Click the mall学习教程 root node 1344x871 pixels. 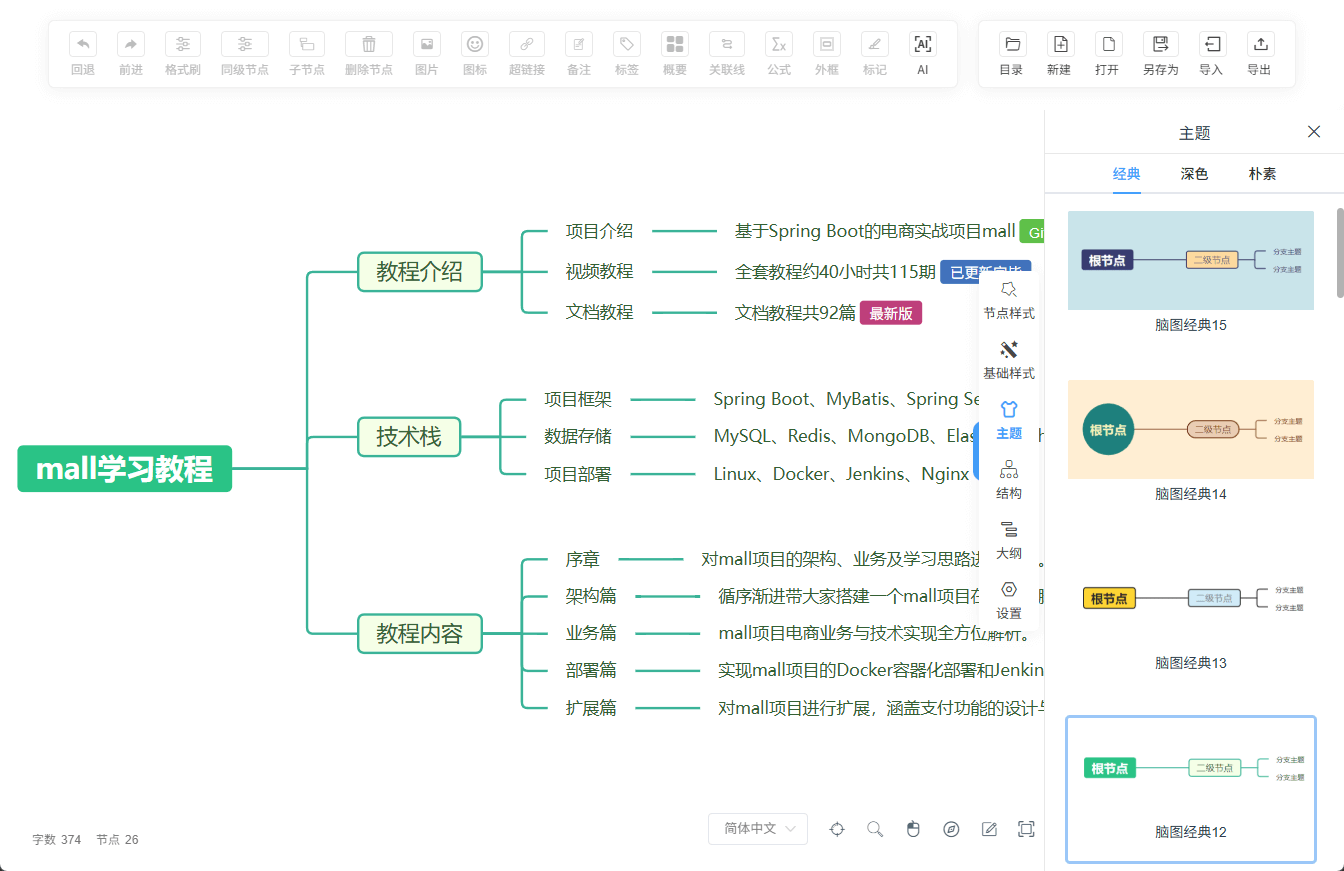tap(125, 469)
